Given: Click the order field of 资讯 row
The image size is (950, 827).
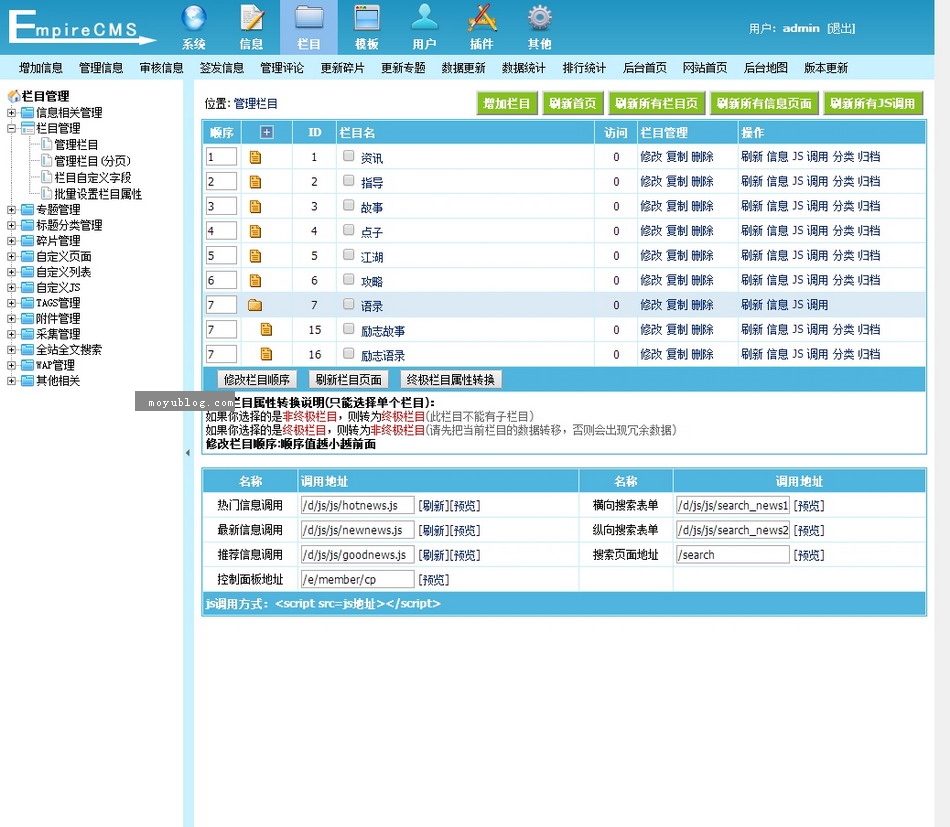Looking at the screenshot, I should [221, 157].
